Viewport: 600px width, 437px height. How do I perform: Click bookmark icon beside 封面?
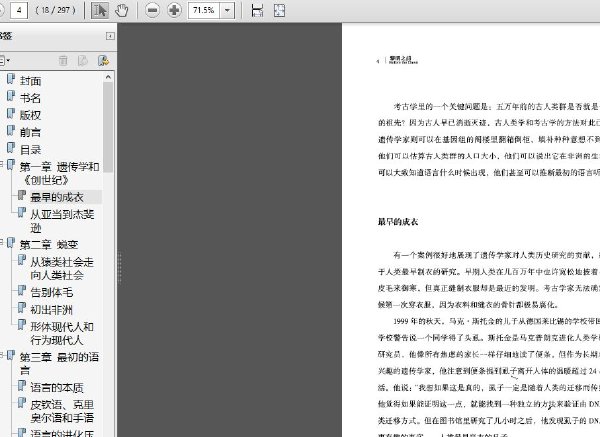(x=11, y=79)
